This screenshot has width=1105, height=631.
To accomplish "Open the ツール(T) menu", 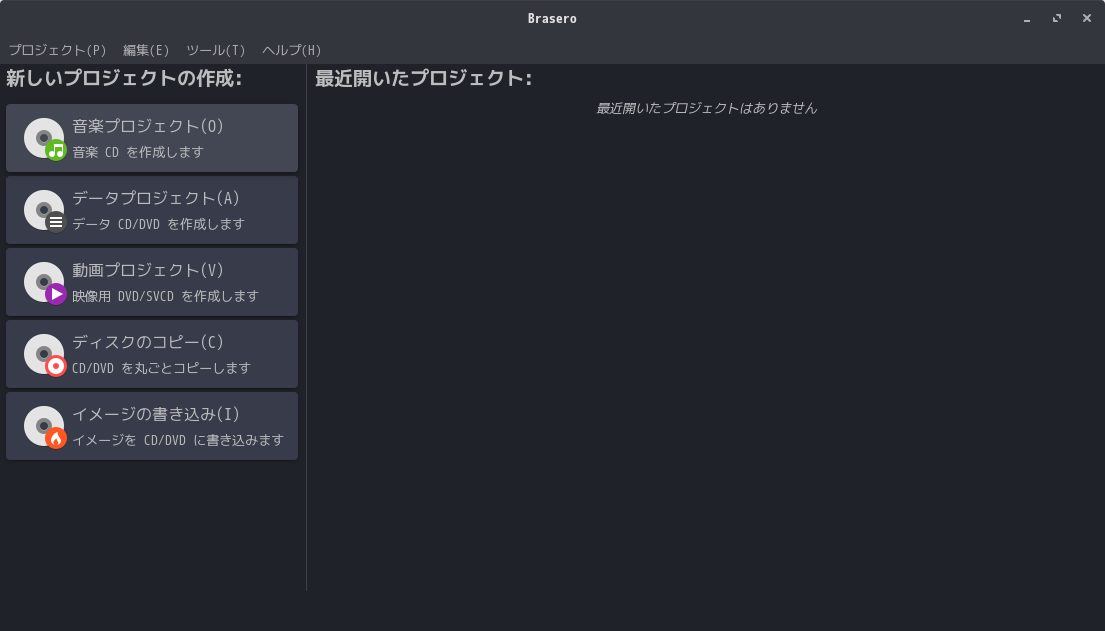I will [216, 50].
